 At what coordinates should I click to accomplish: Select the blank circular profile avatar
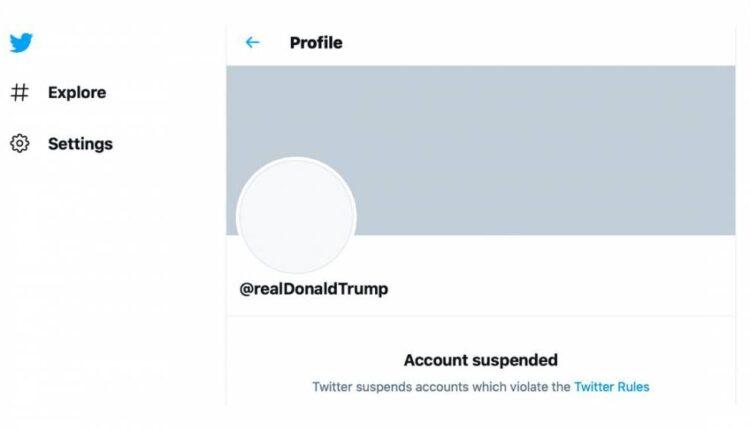pyautogui.click(x=296, y=217)
